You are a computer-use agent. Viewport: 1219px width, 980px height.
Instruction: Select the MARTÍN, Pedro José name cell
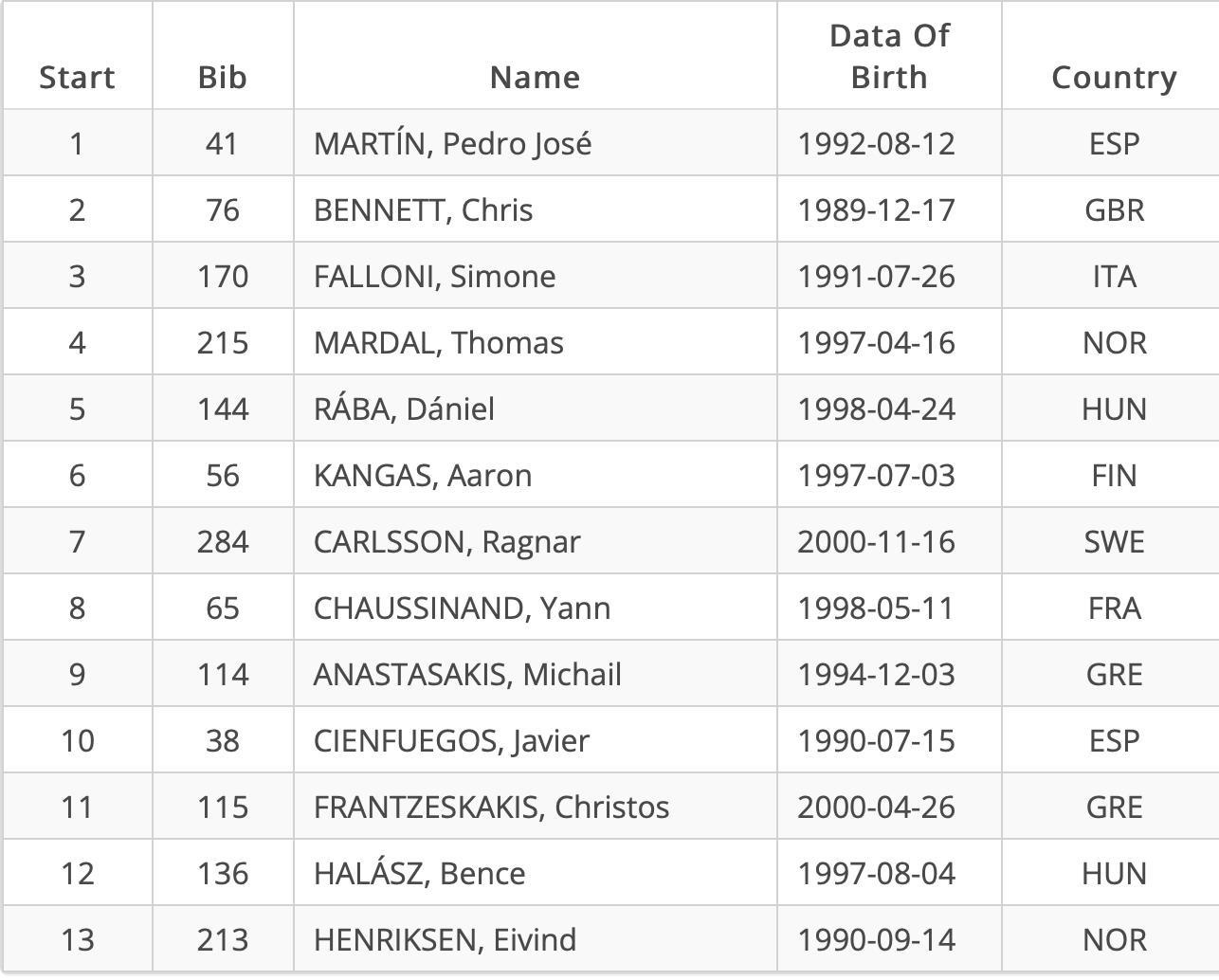[x=452, y=143]
